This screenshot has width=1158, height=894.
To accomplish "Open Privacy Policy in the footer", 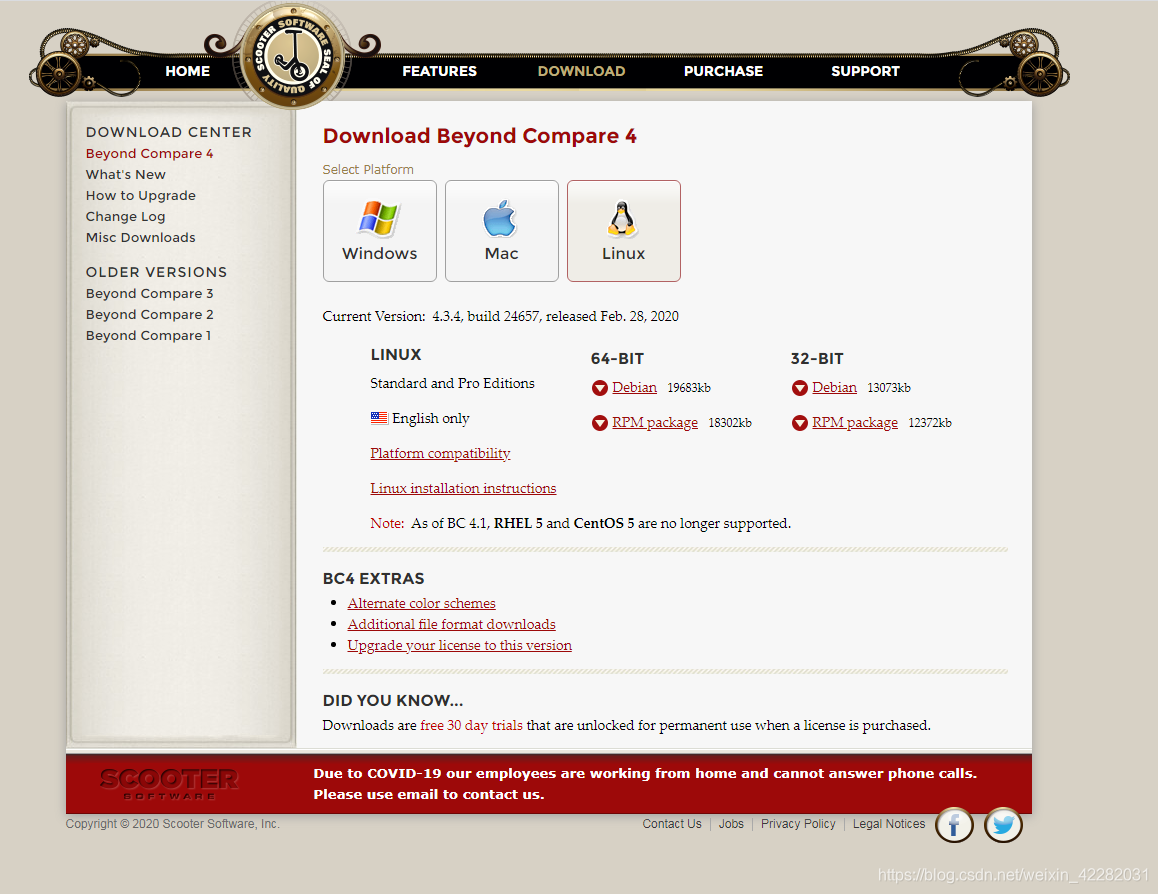I will (x=797, y=823).
